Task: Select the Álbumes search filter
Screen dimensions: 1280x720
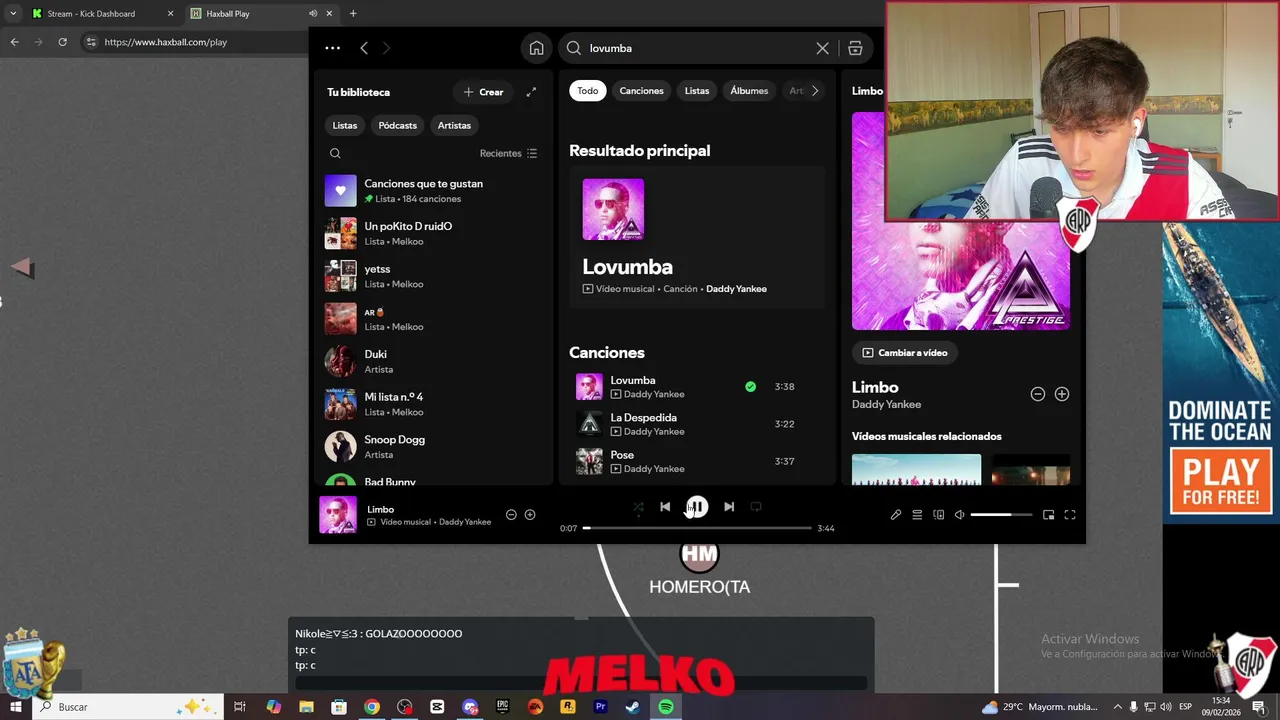Action: coord(749,91)
